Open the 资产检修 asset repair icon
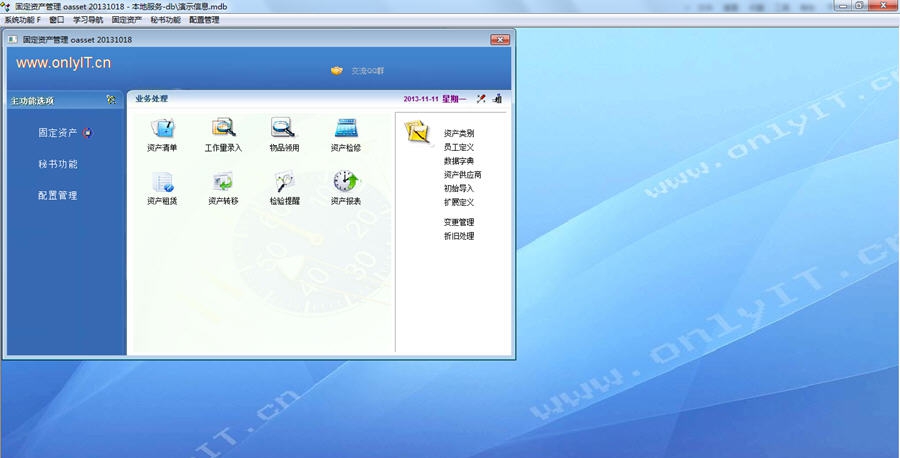This screenshot has height=458, width=900. tap(346, 127)
